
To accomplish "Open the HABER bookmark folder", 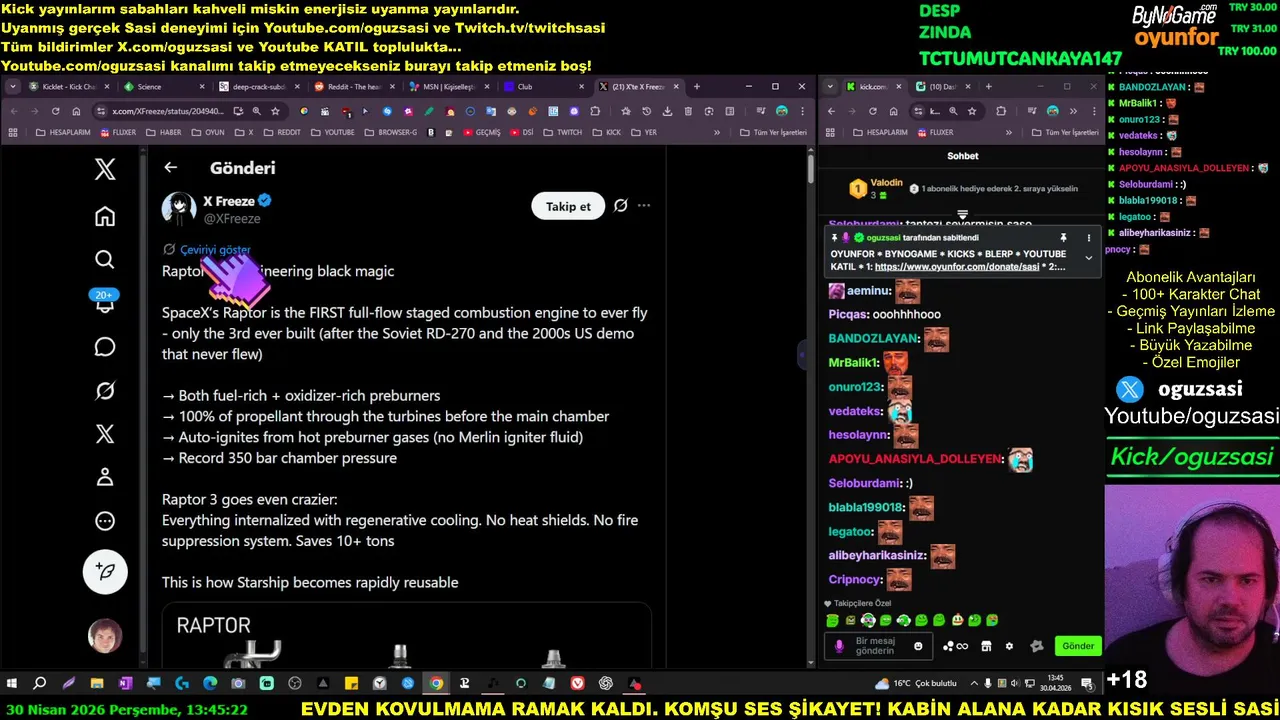I will [x=163, y=132].
